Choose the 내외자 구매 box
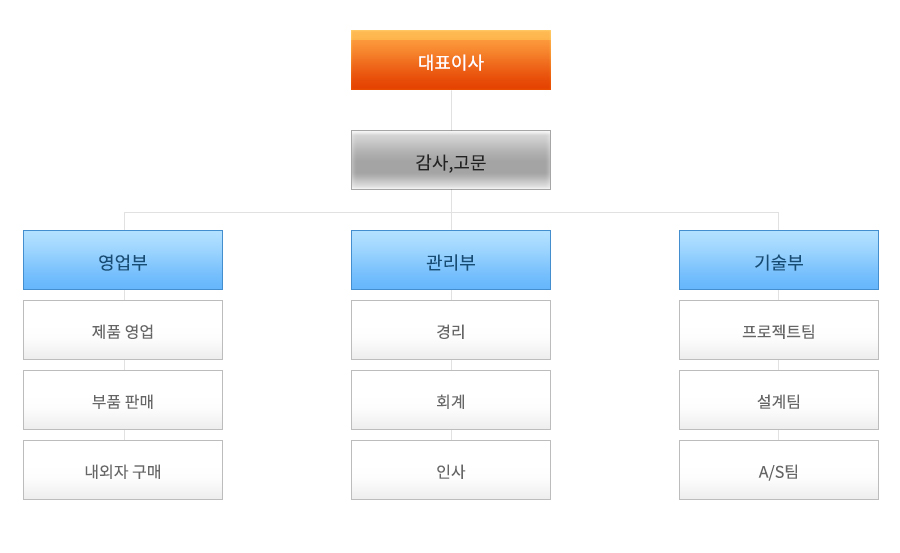This screenshot has width=900, height=553. 123,470
